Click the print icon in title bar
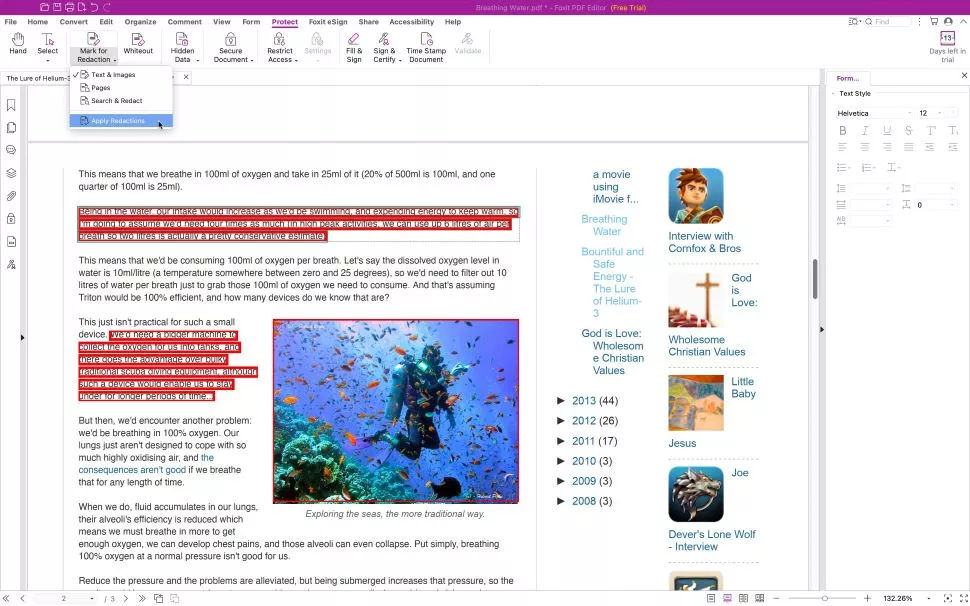Image resolution: width=970 pixels, height=606 pixels. tap(69, 7)
